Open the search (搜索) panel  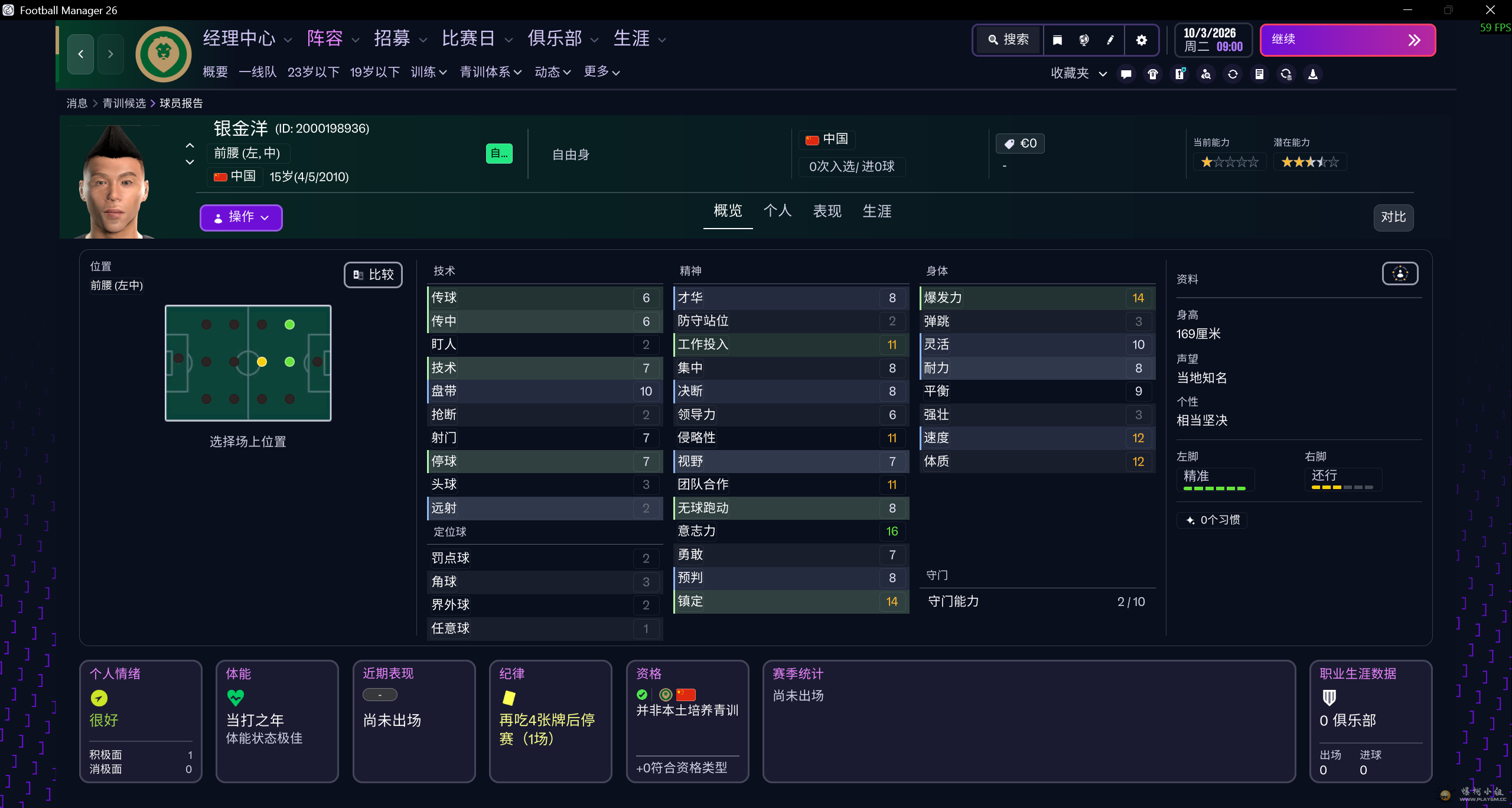tap(1008, 40)
